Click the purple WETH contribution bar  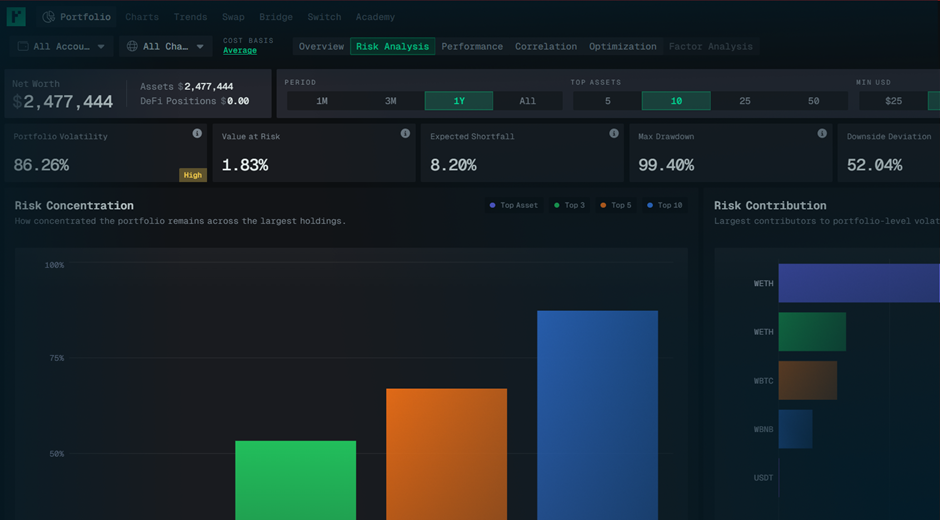pyautogui.click(x=859, y=283)
